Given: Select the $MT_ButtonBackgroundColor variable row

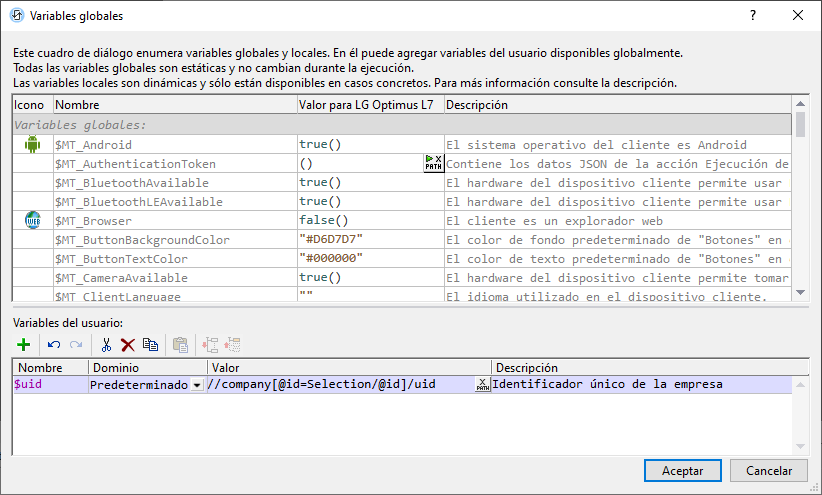Looking at the screenshot, I should coord(142,240).
